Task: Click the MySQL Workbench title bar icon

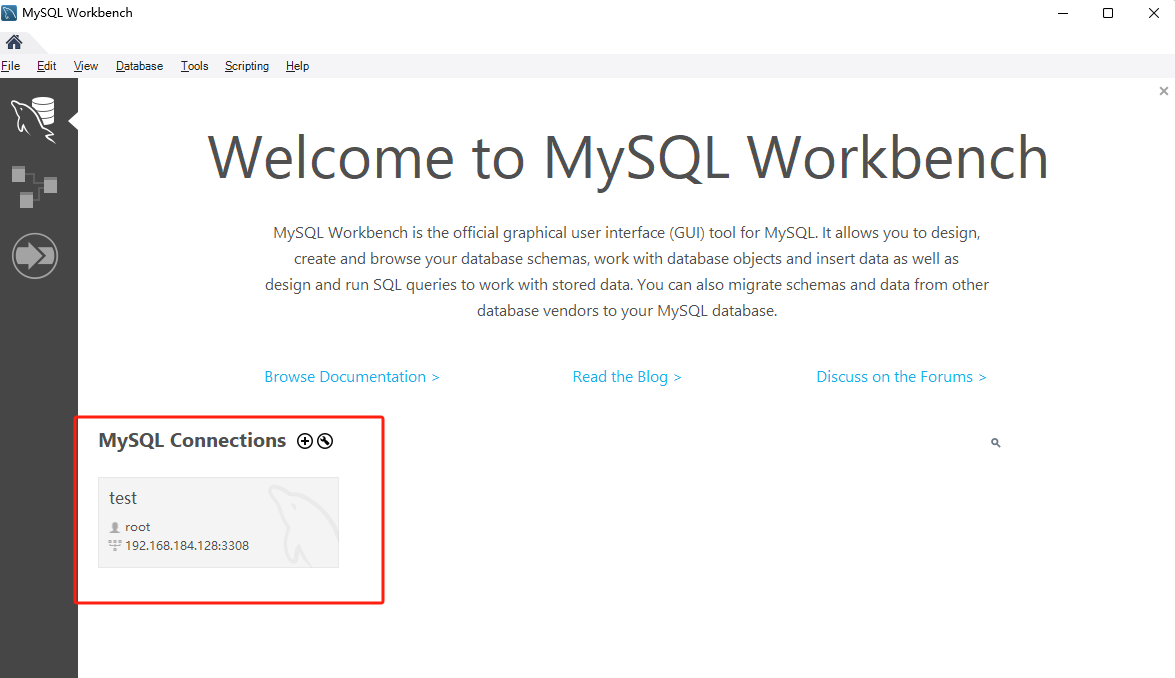Action: (x=9, y=13)
